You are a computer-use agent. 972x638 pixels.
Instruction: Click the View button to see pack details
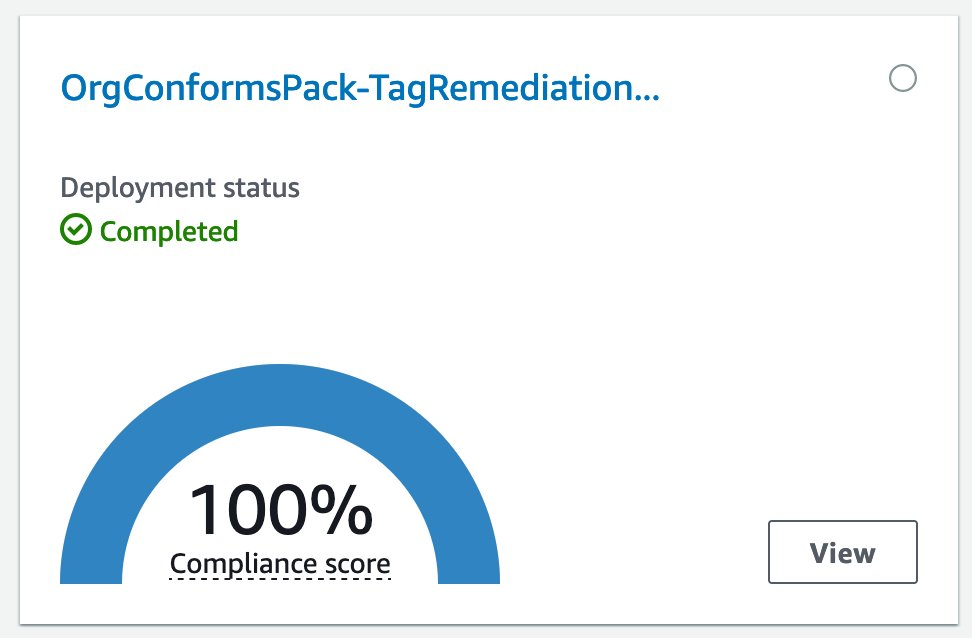[842, 551]
